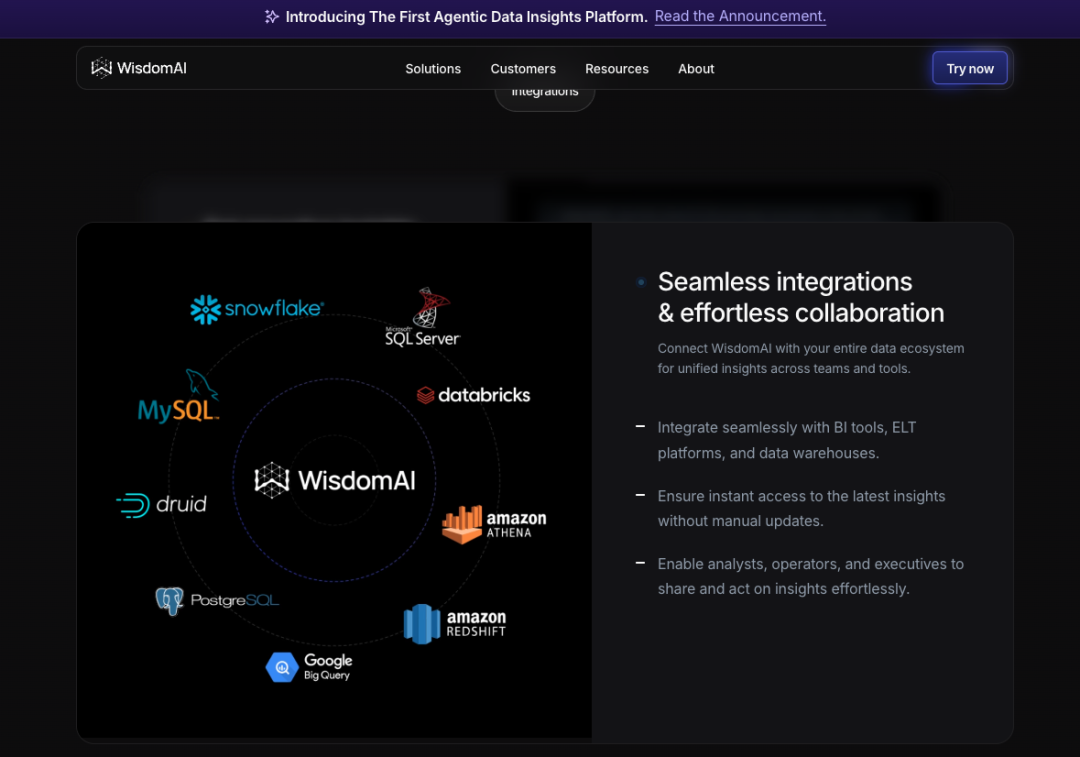Click the 'Integrate seamlessly with BI tools' bullet

[787, 440]
